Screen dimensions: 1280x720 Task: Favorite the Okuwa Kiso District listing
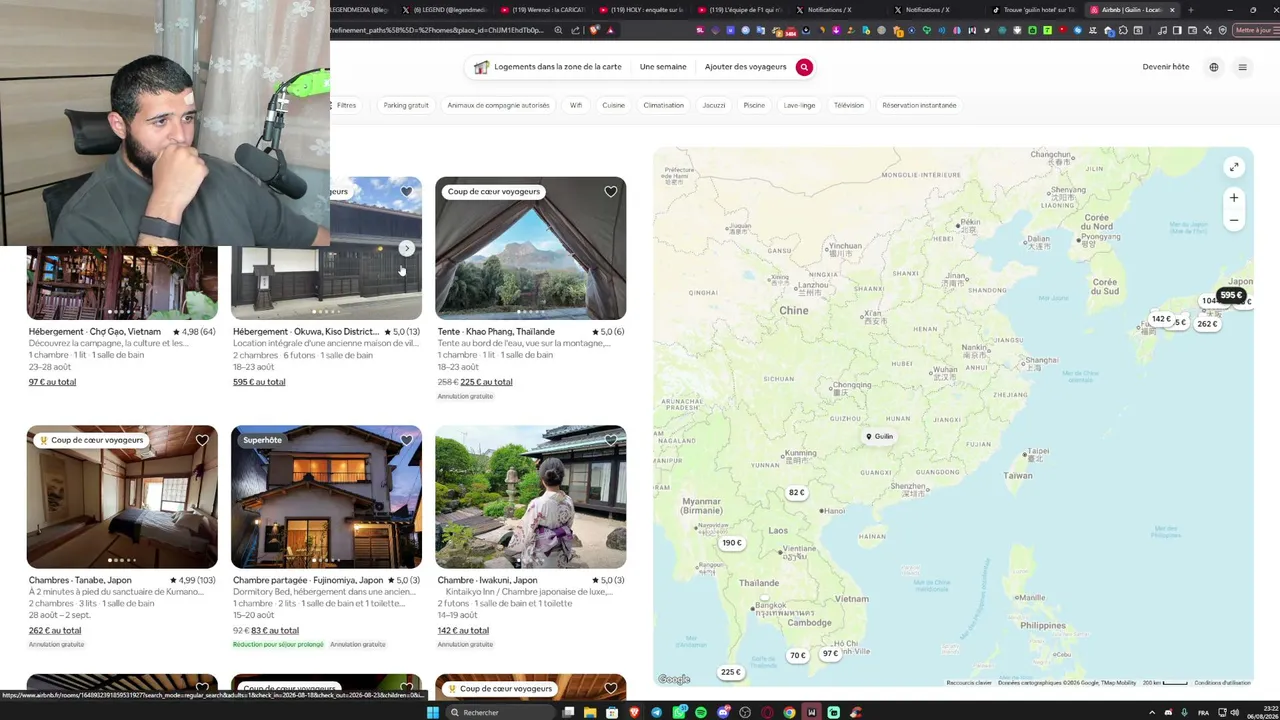point(406,192)
